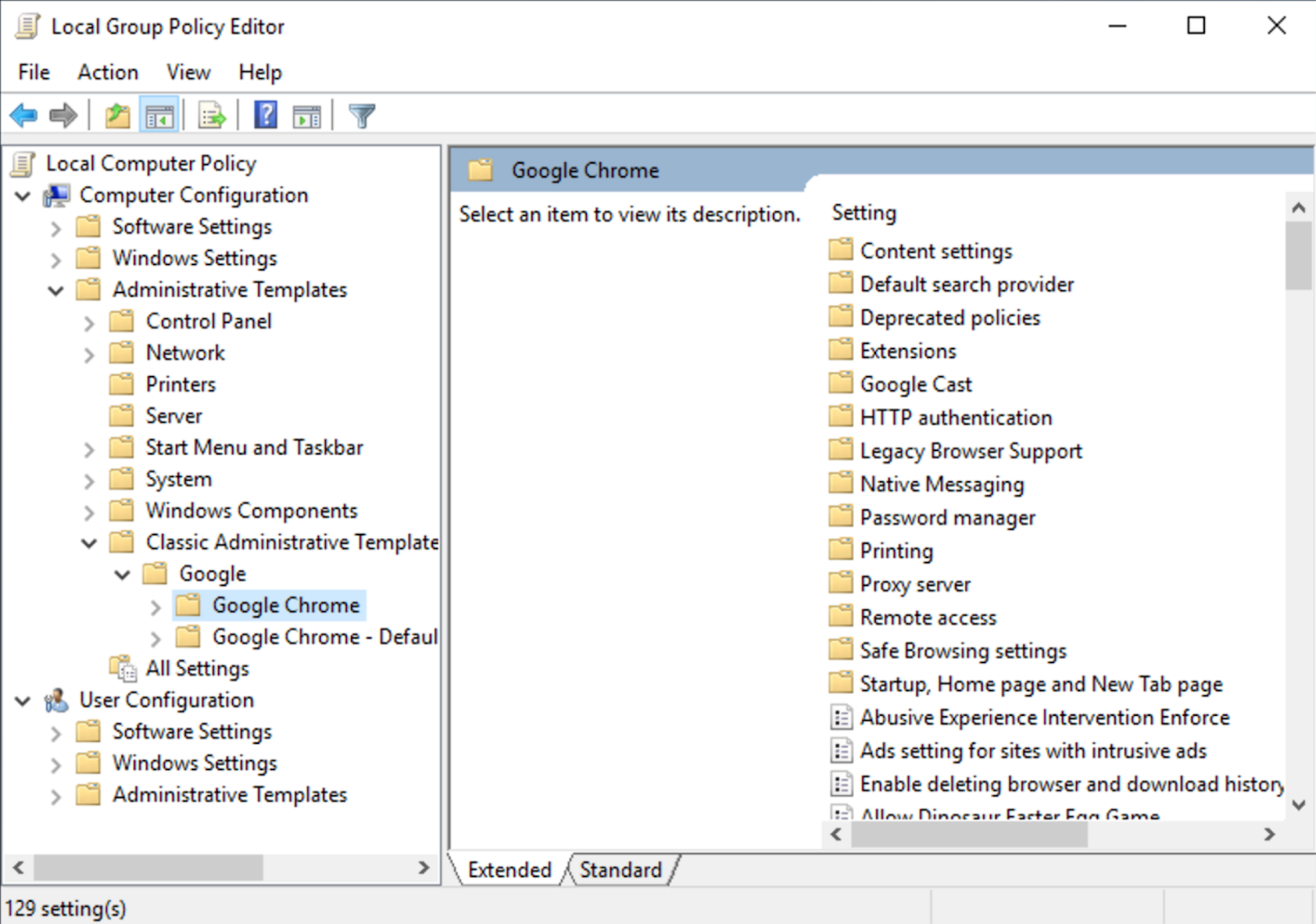
Task: Click the Password manager folder icon
Action: click(x=841, y=516)
